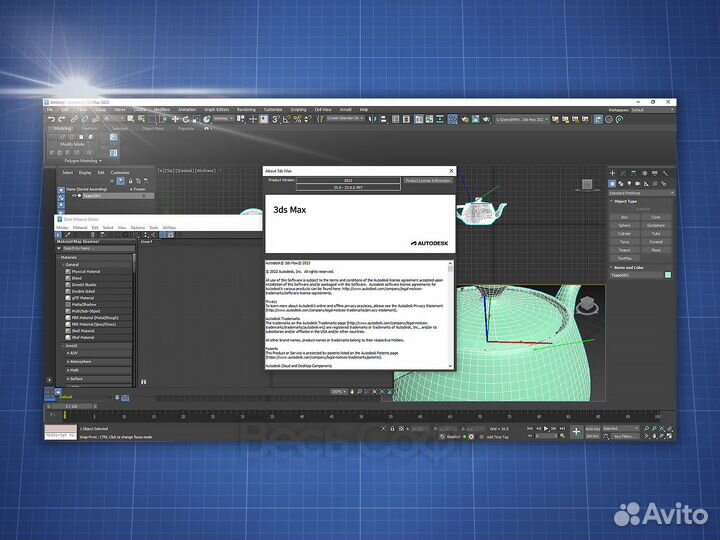Open the Create Selection Set dropdown
Screen dimensions: 720x540
tap(345, 118)
